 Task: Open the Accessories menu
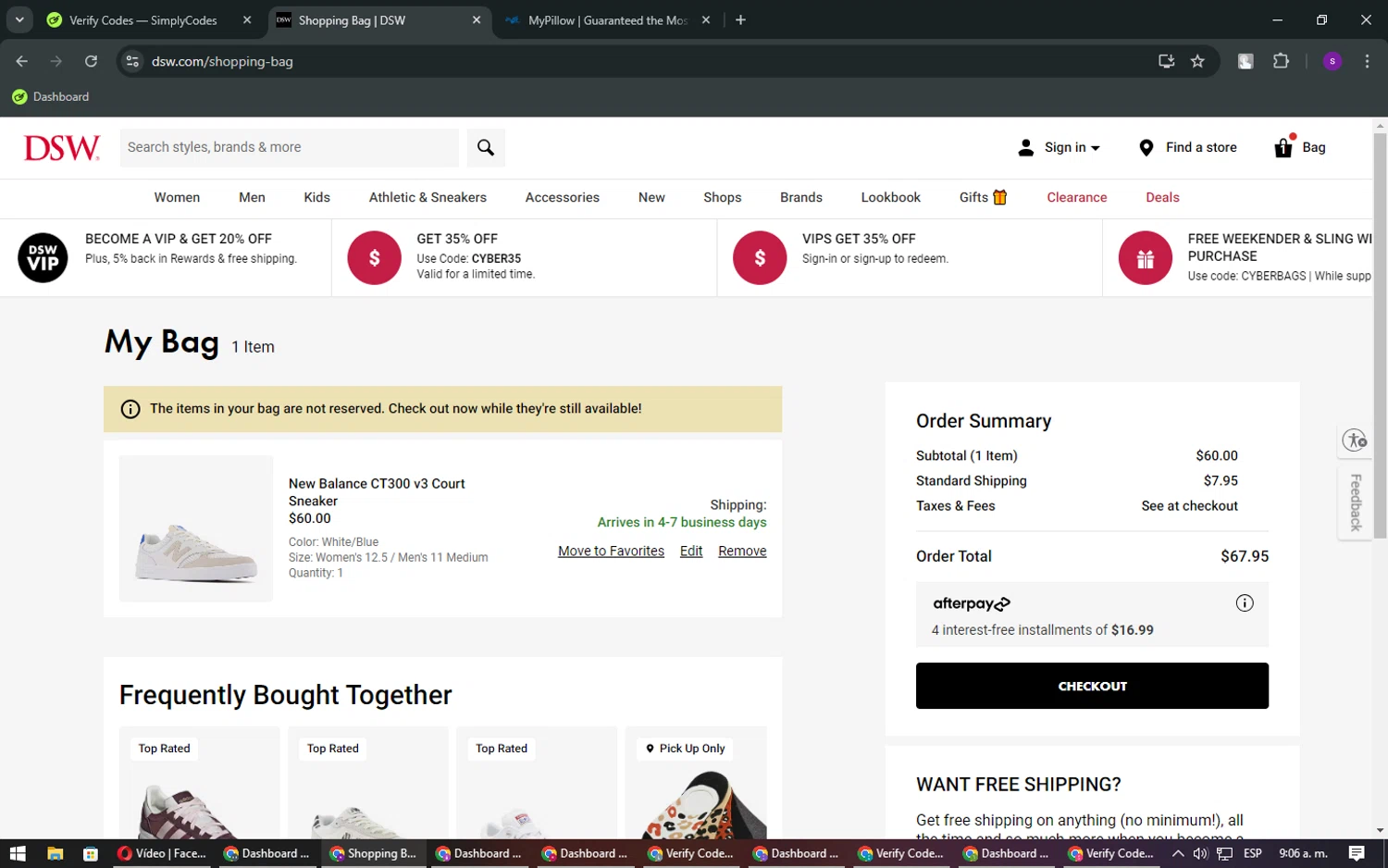(x=563, y=198)
